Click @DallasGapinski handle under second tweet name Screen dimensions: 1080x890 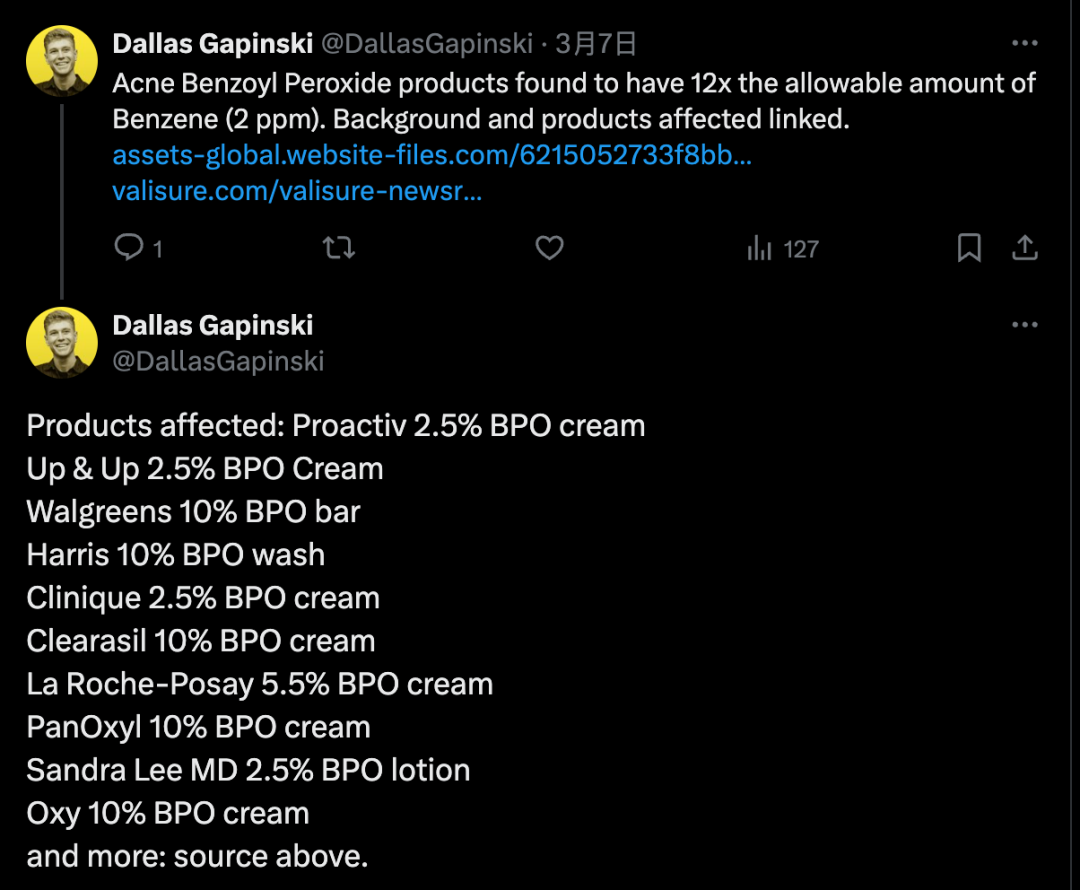(x=218, y=361)
